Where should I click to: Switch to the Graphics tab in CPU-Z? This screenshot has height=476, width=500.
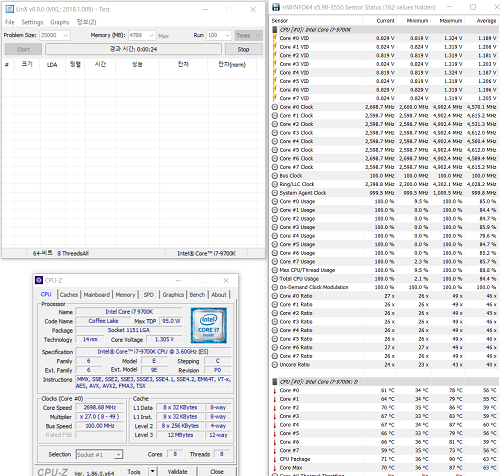173,295
